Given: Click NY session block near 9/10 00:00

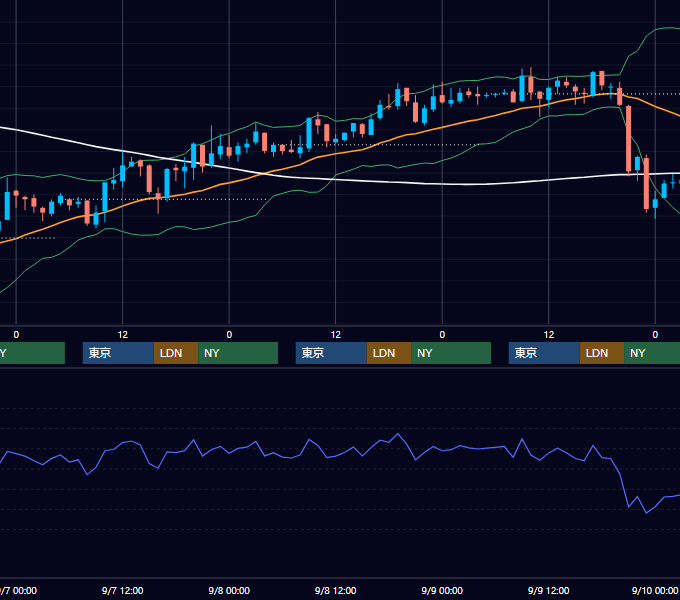Looking at the screenshot, I should [x=652, y=353].
